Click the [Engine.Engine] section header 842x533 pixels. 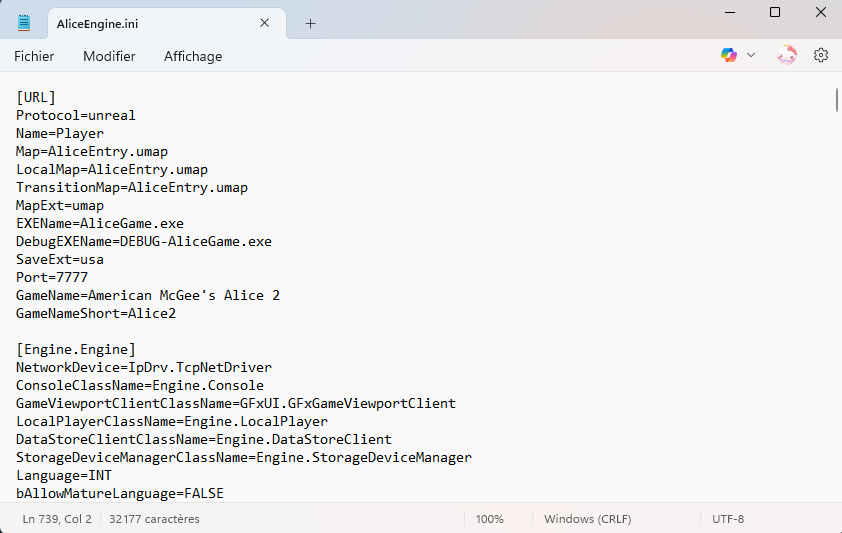tap(76, 349)
